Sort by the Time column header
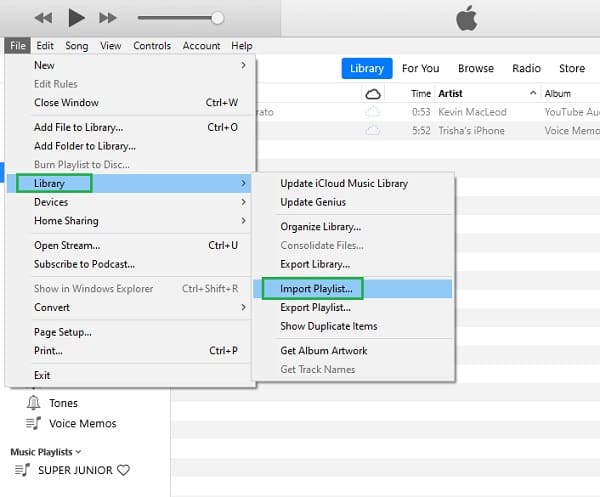 (421, 94)
